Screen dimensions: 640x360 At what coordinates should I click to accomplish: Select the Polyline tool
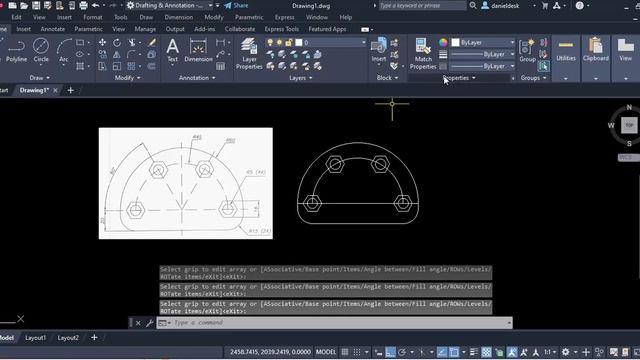click(16, 50)
